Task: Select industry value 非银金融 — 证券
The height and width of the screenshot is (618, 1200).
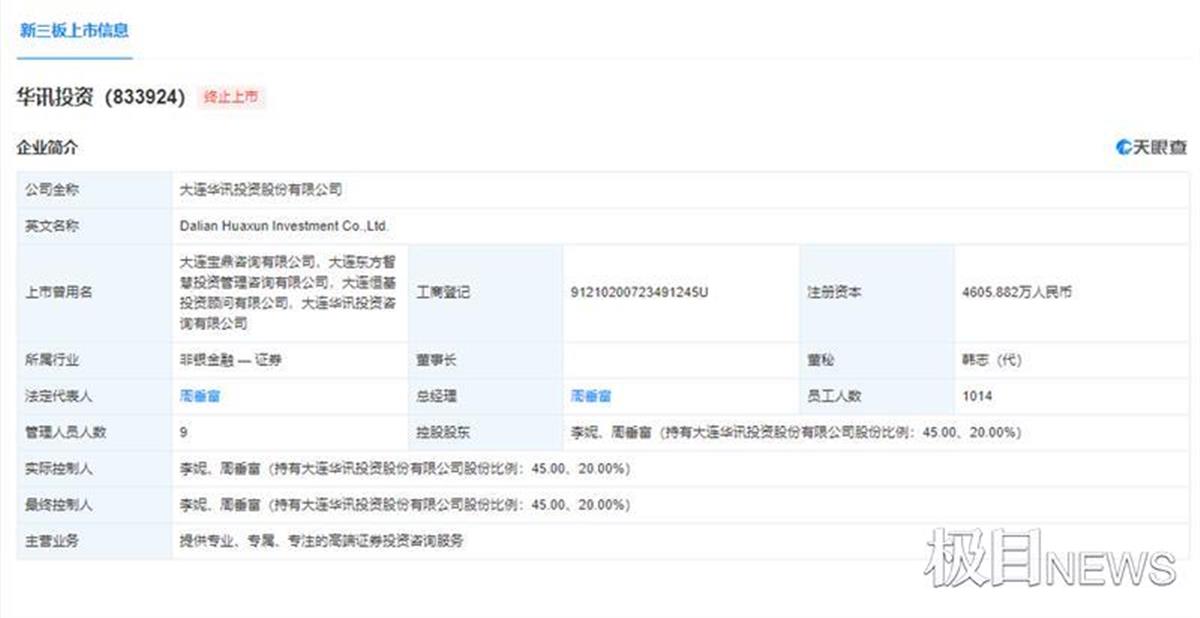Action: 230,360
